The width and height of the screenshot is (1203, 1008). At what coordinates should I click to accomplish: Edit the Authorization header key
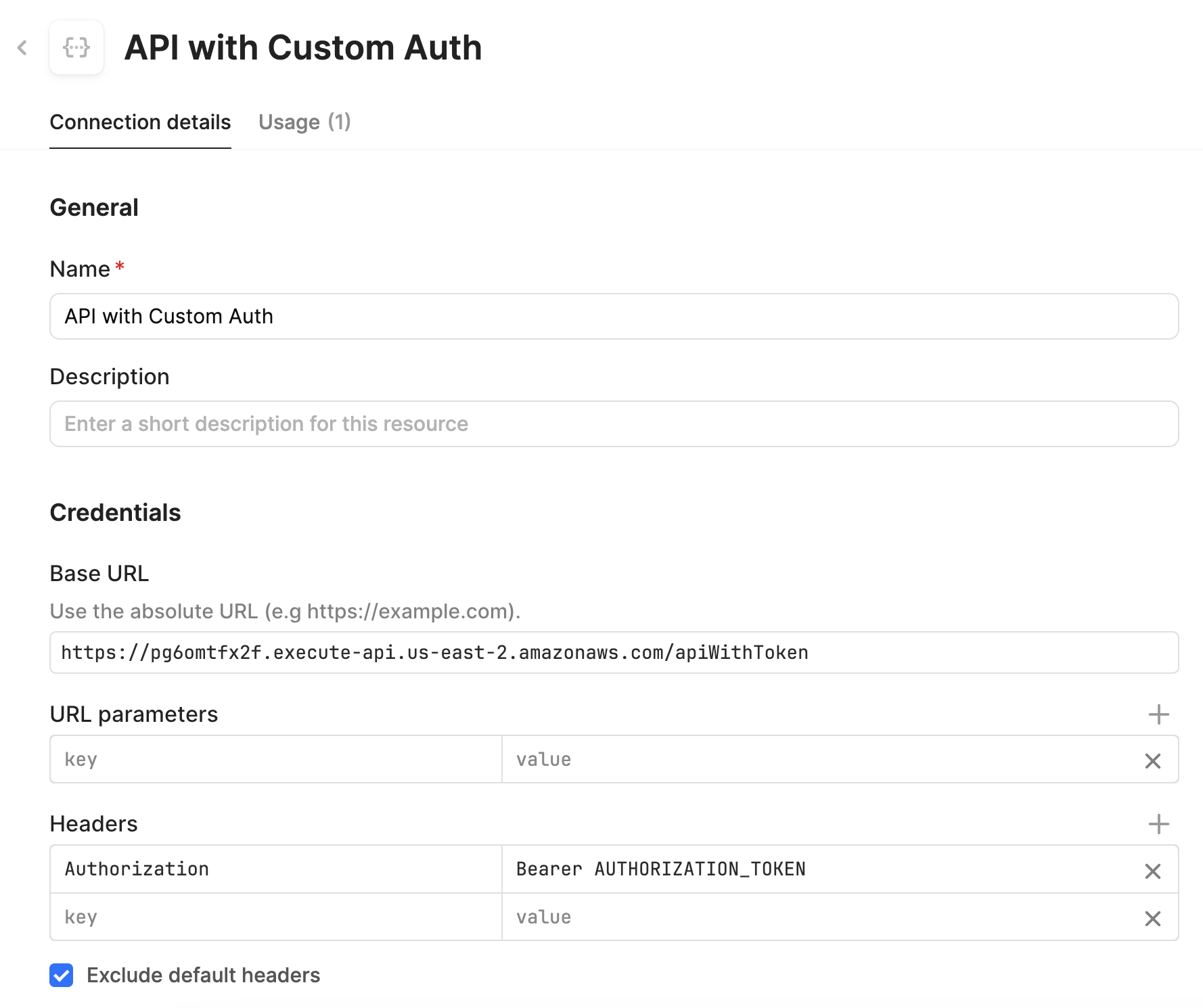pos(276,869)
